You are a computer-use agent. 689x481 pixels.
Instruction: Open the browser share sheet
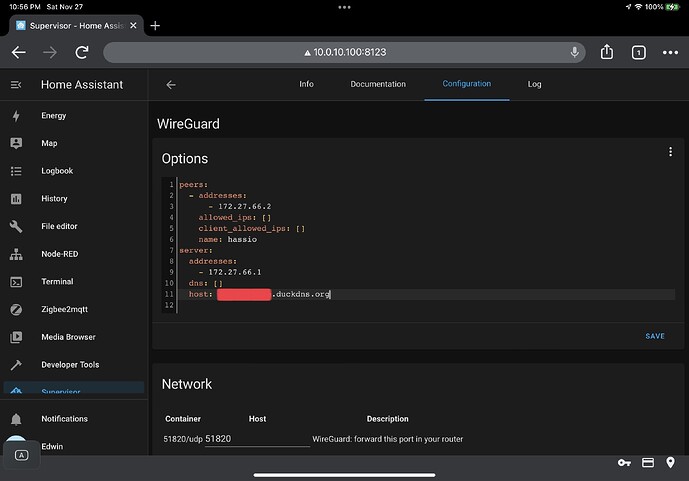pos(606,52)
